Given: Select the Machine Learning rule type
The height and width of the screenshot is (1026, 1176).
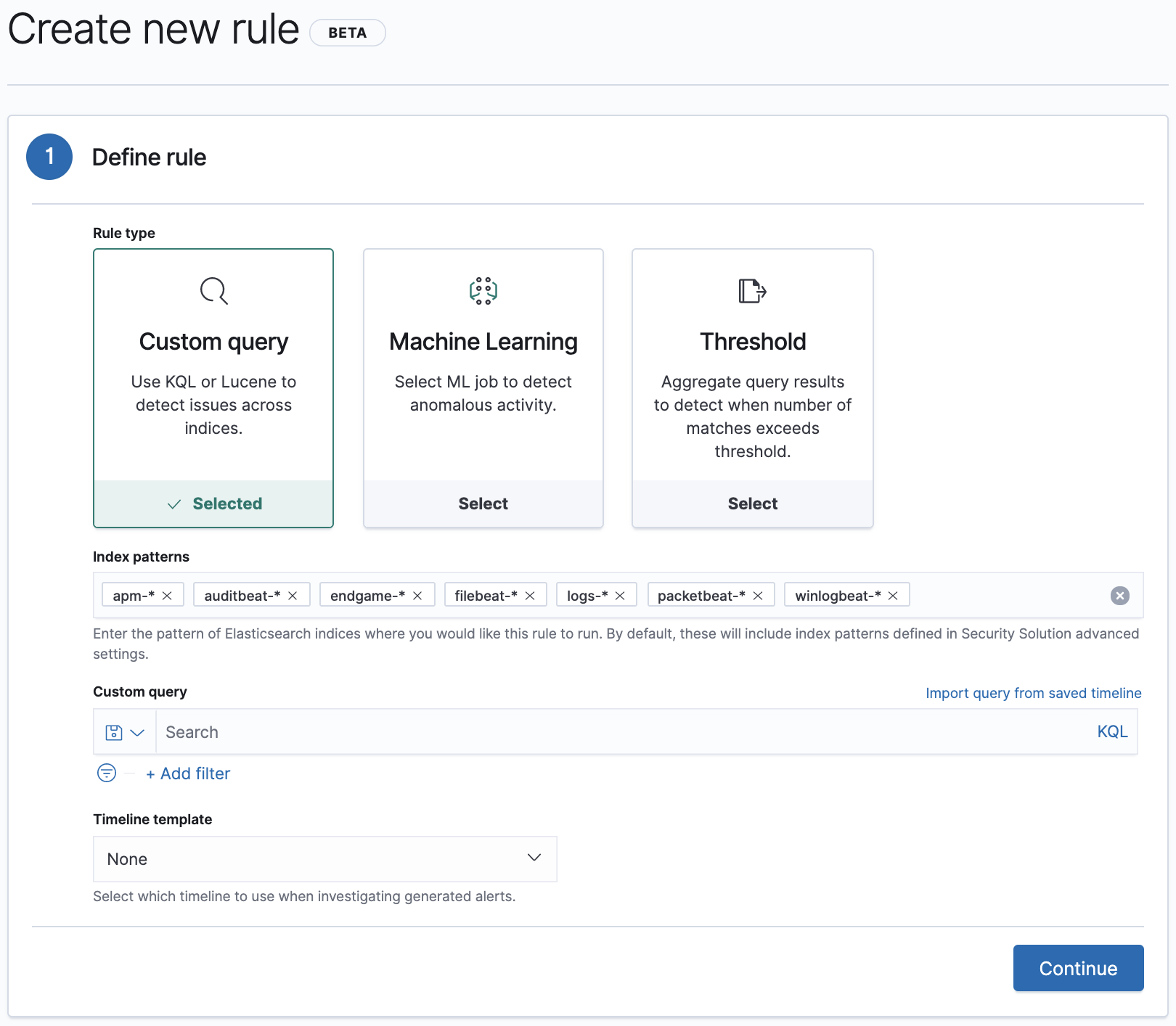Looking at the screenshot, I should click(483, 503).
